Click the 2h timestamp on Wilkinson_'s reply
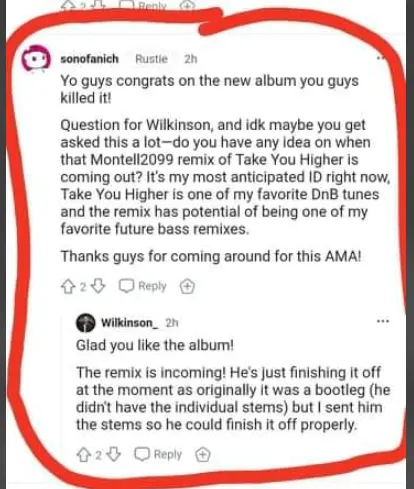414x489 pixels. (x=172, y=323)
